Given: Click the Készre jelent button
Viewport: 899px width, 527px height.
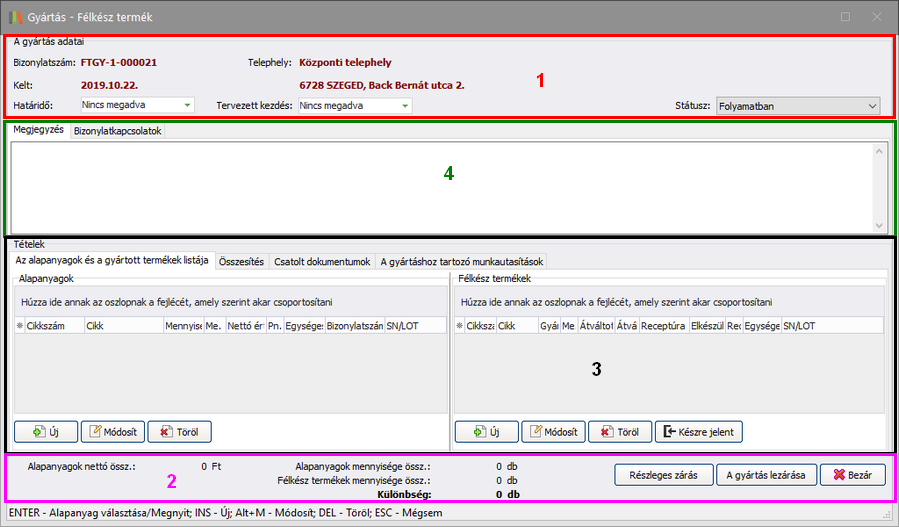Looking at the screenshot, I should coord(698,432).
